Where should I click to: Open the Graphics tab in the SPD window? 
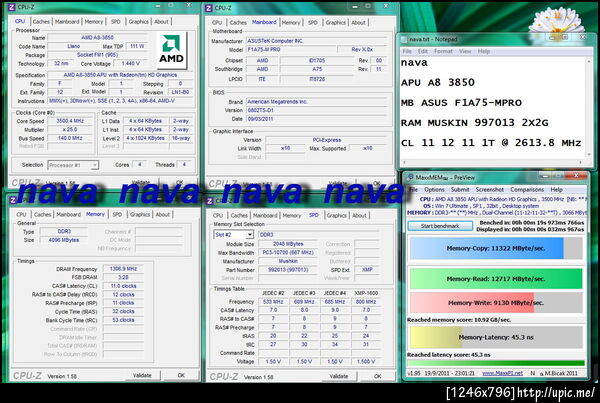(x=336, y=215)
